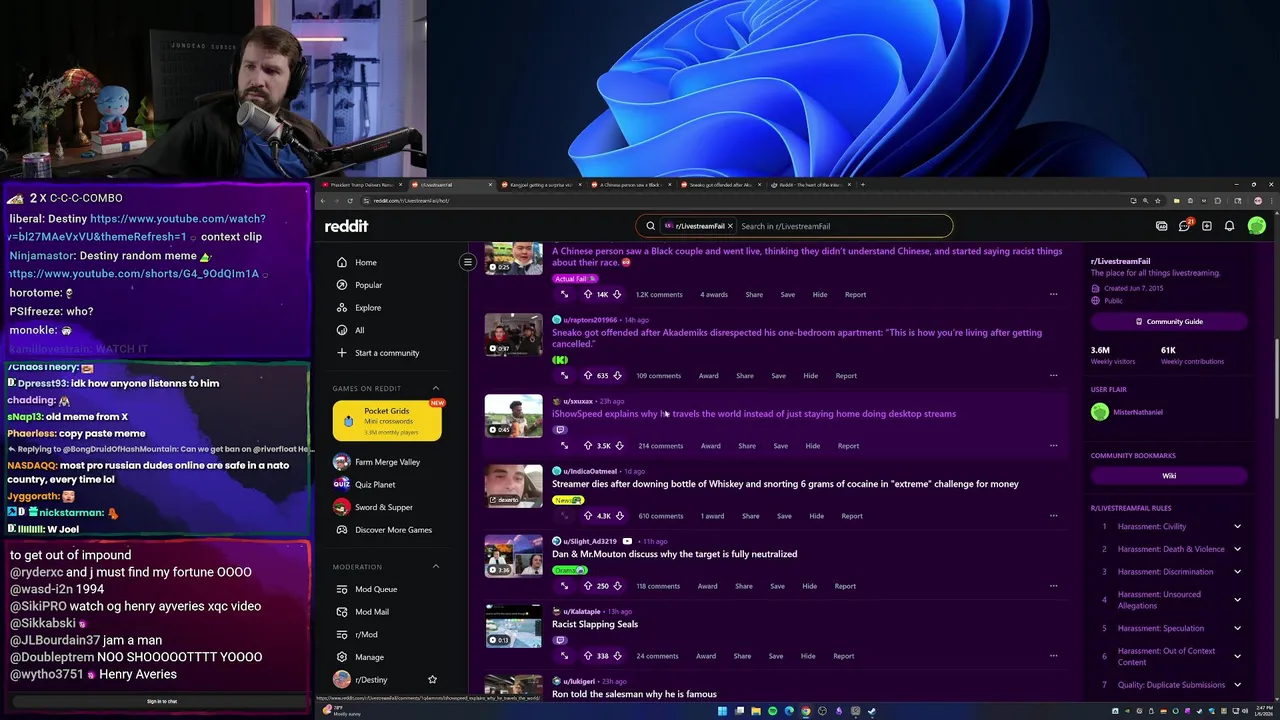Image resolution: width=1280 pixels, height=720 pixels.
Task: Open All in sidebar
Action: pyautogui.click(x=359, y=330)
